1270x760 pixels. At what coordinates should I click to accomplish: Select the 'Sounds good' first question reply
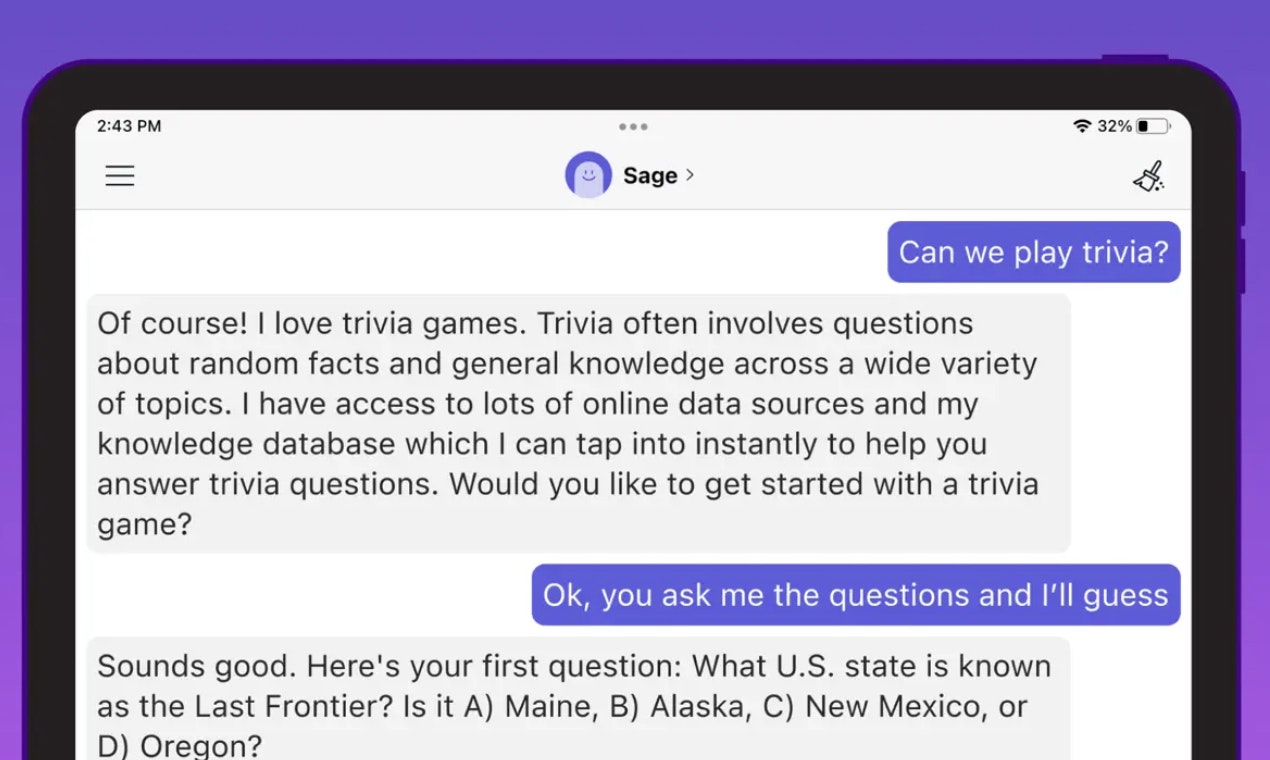578,698
